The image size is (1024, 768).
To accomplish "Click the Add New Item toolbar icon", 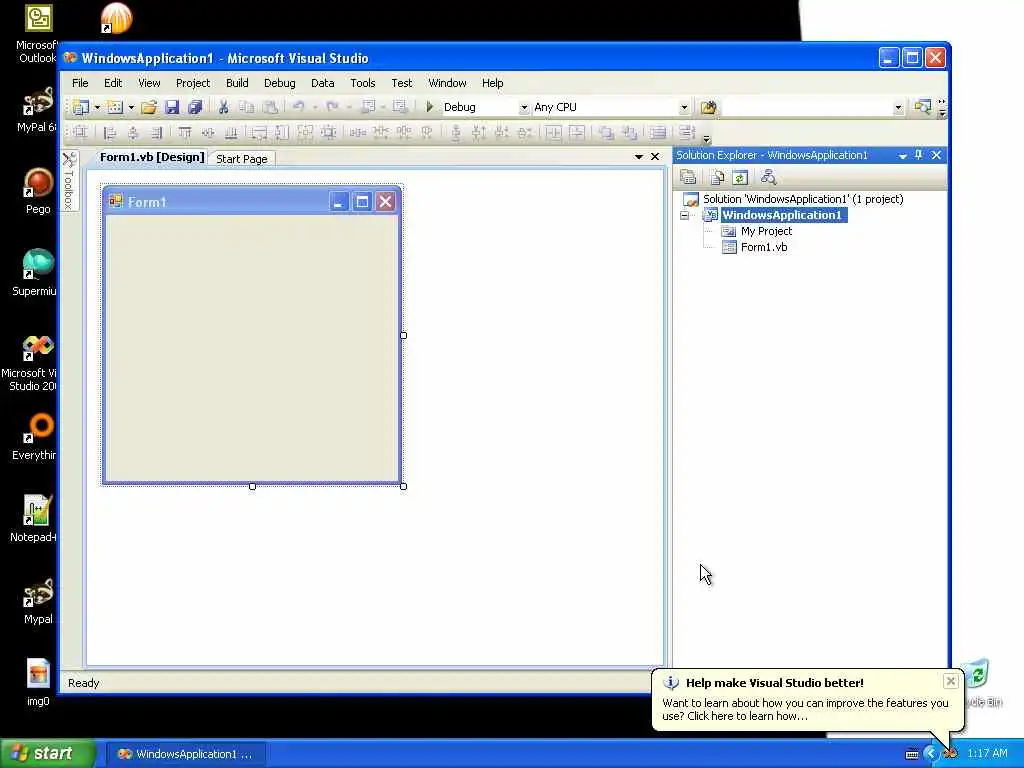I will tap(115, 107).
